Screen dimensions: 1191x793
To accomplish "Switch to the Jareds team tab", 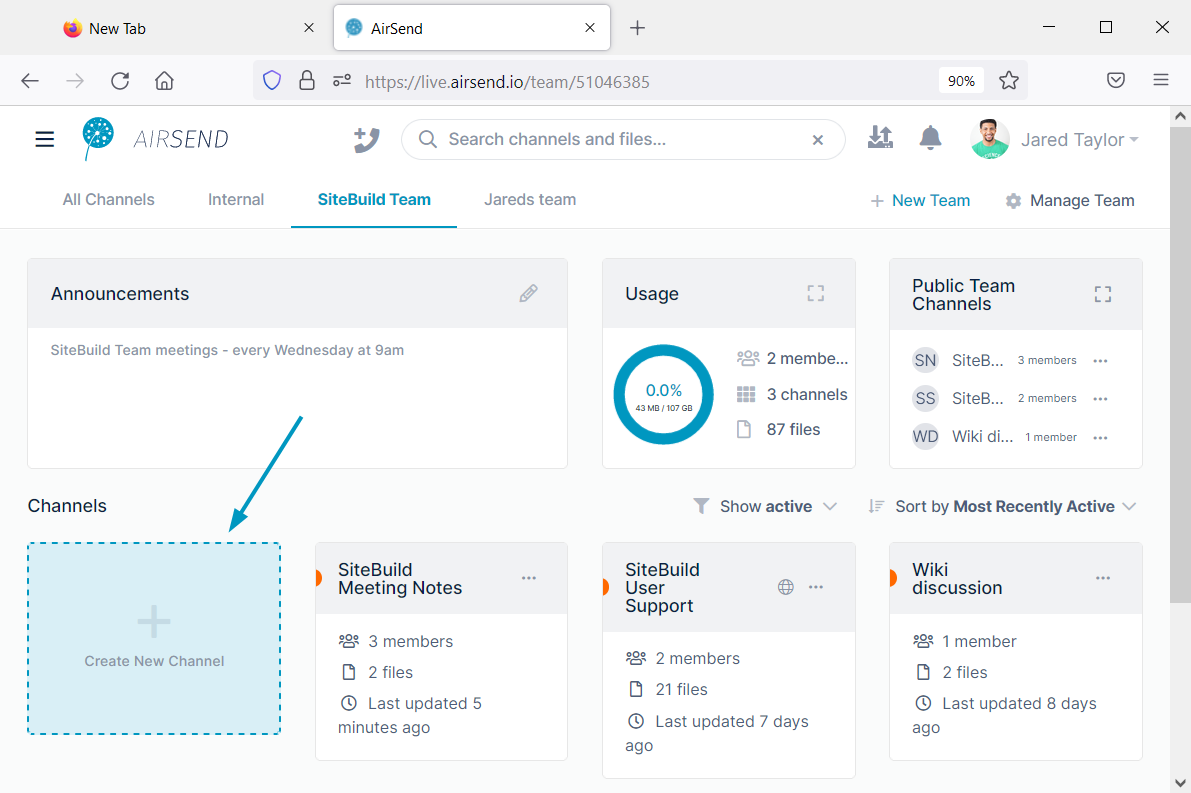I will click(530, 200).
